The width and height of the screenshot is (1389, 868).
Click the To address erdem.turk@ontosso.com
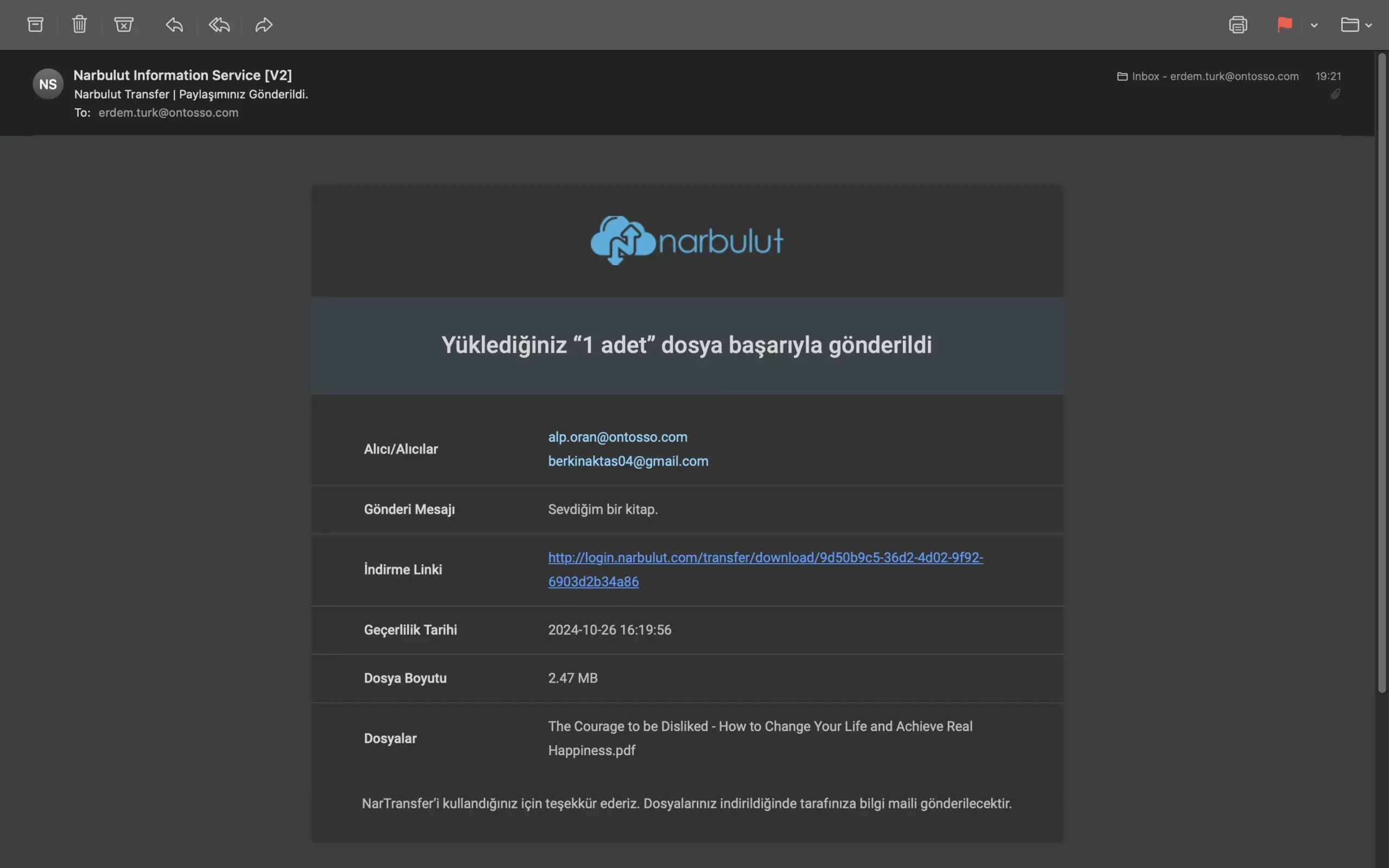pyautogui.click(x=168, y=112)
